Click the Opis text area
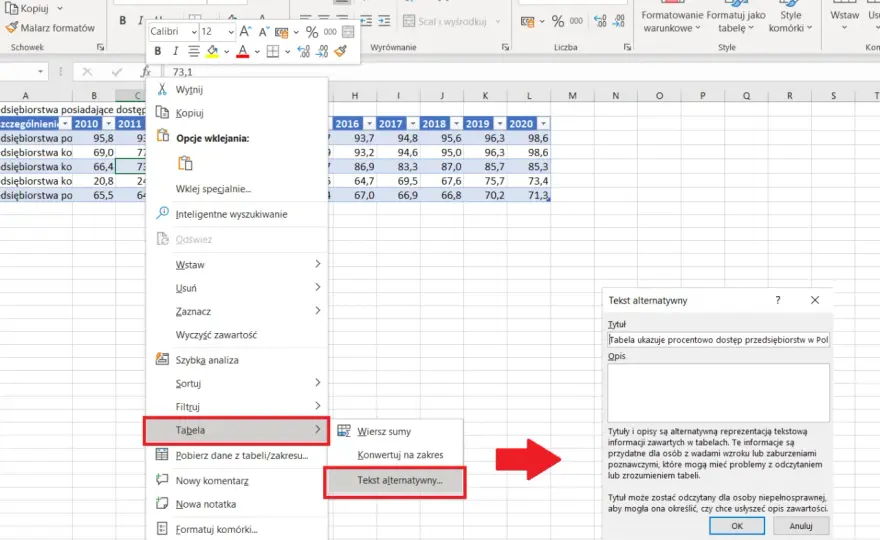 point(718,392)
